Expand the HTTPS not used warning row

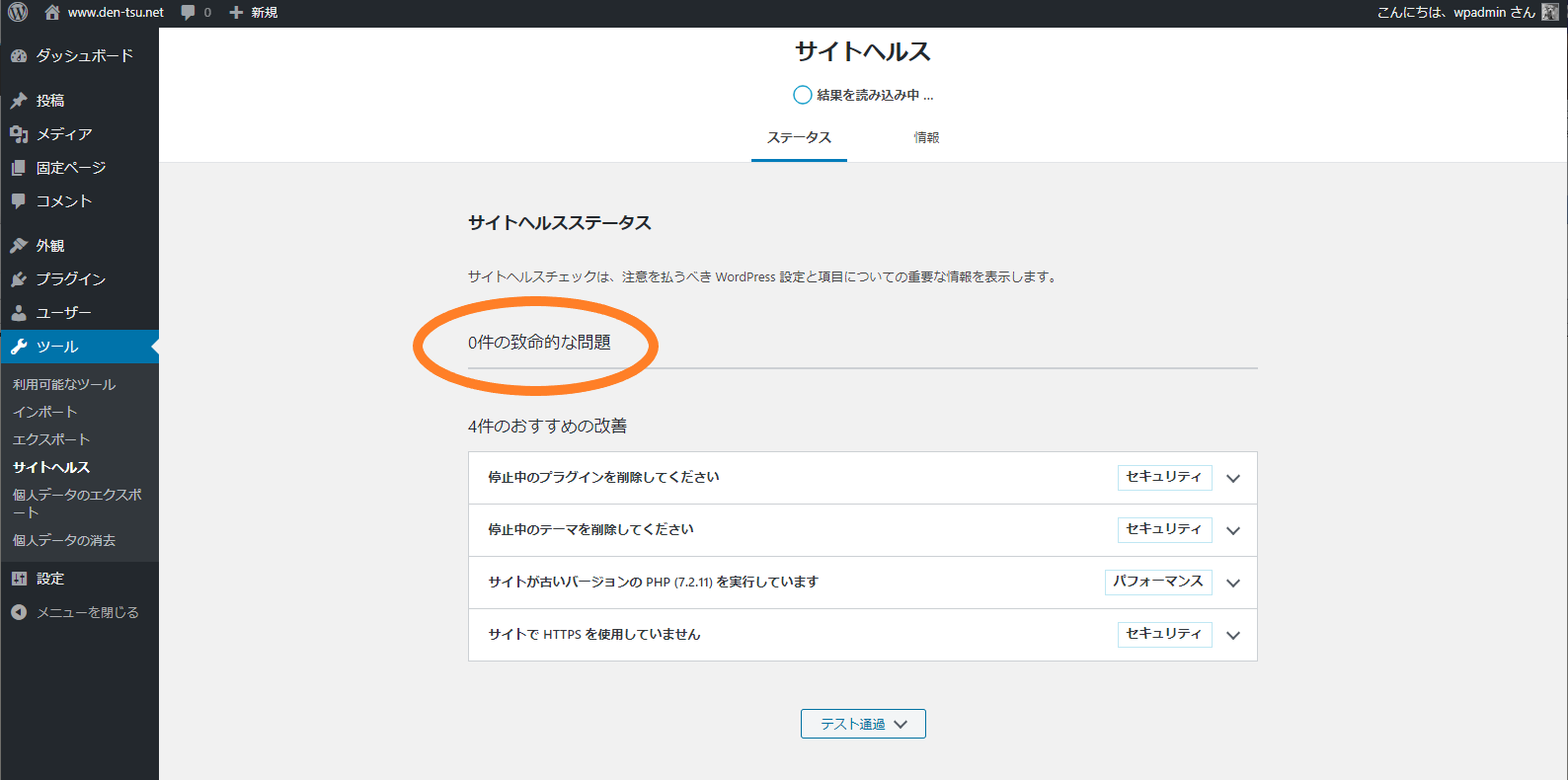point(1232,635)
